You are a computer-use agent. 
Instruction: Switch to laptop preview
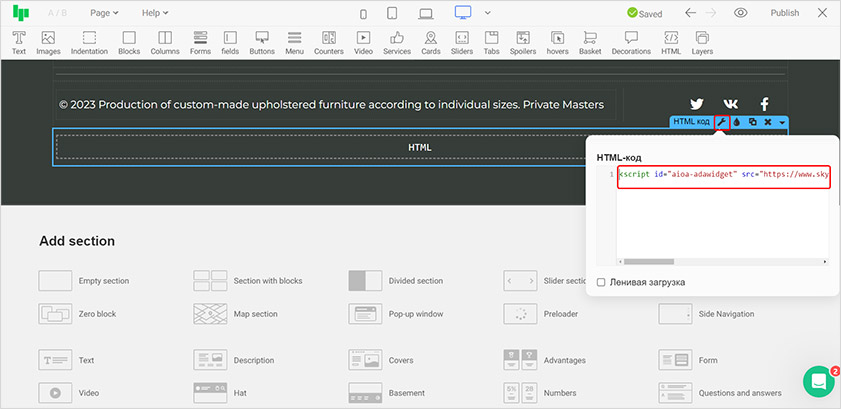[426, 13]
